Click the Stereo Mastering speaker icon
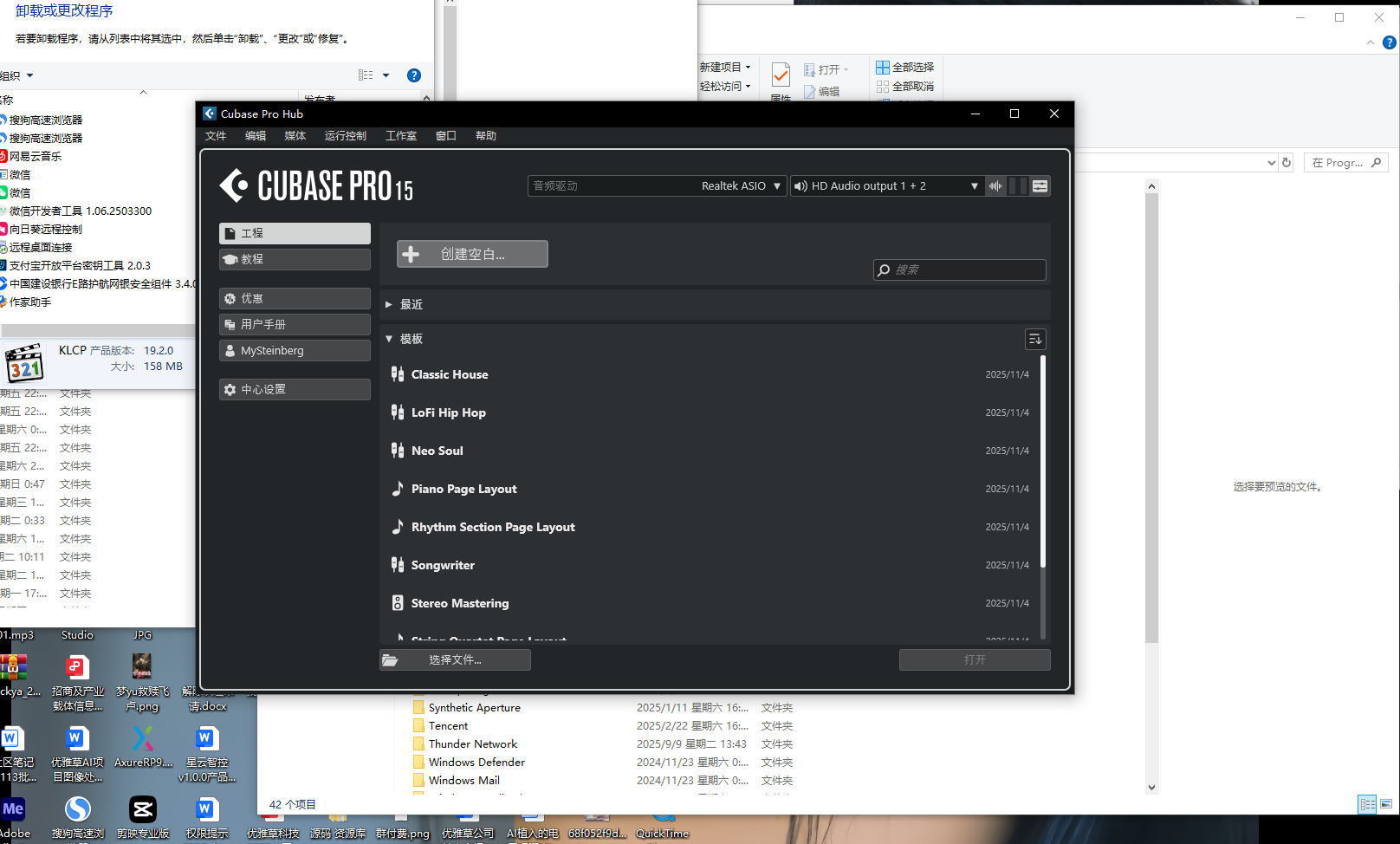 click(x=398, y=603)
